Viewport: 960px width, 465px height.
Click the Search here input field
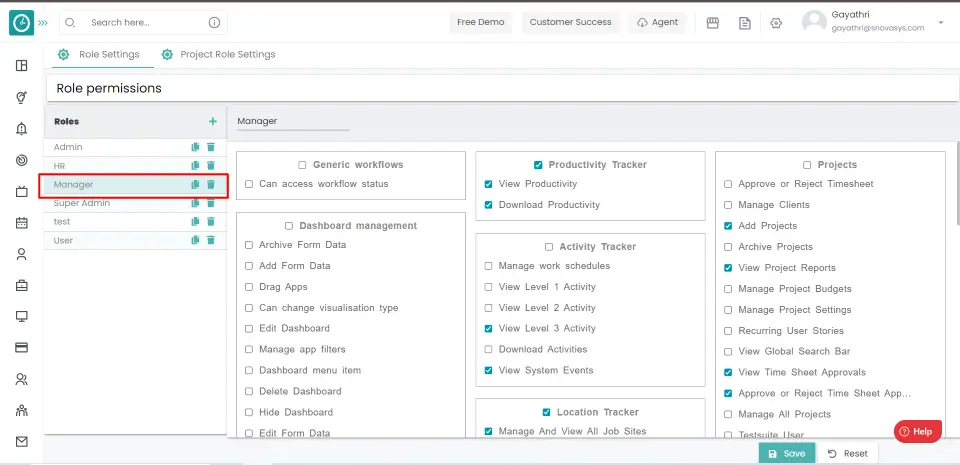click(x=145, y=22)
